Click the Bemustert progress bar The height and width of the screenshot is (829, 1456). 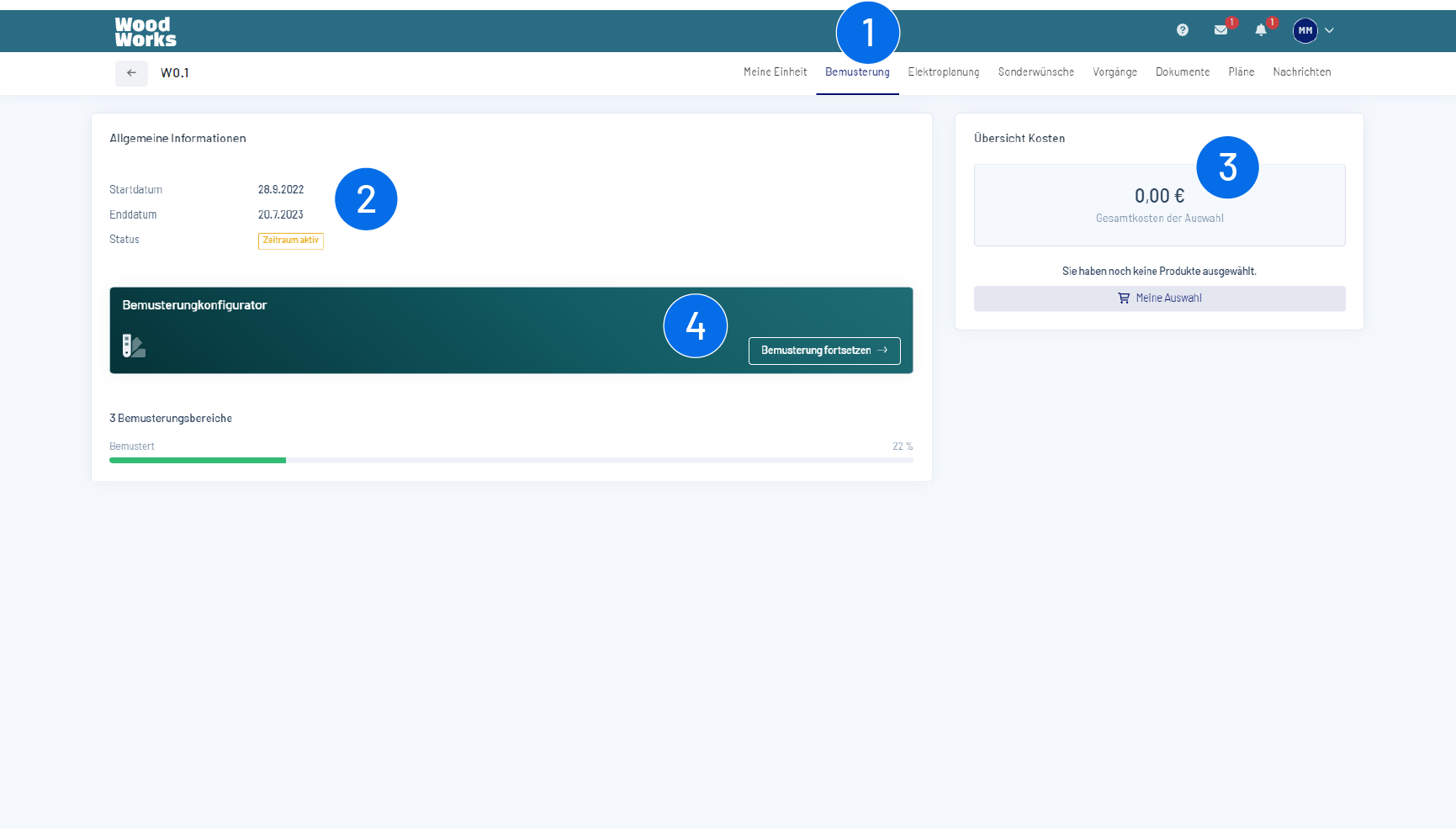pos(511,460)
